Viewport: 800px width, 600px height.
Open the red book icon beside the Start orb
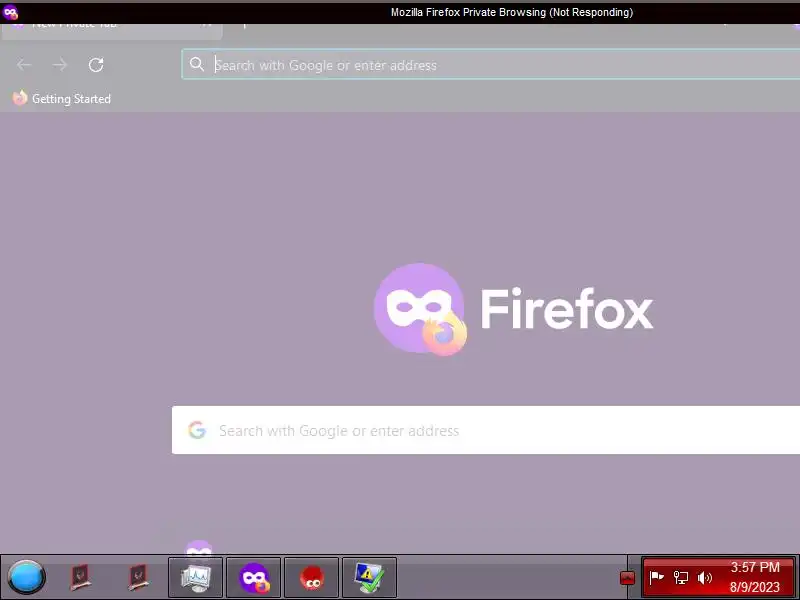pyautogui.click(x=80, y=577)
